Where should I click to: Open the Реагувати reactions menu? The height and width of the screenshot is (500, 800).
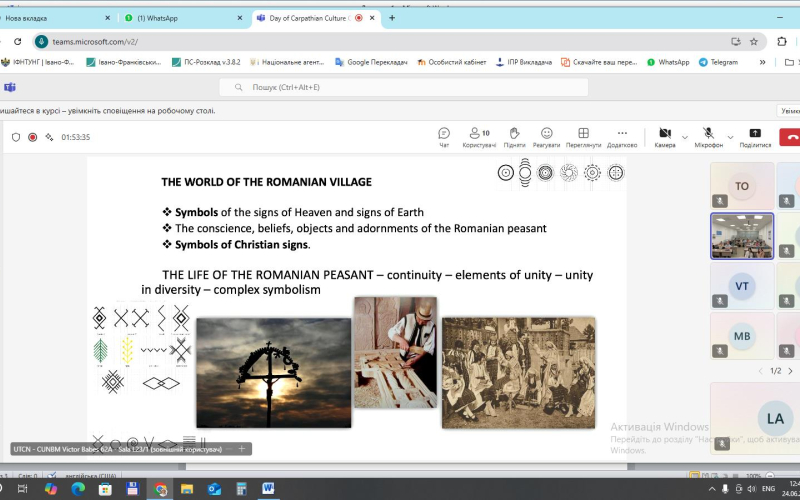point(546,138)
